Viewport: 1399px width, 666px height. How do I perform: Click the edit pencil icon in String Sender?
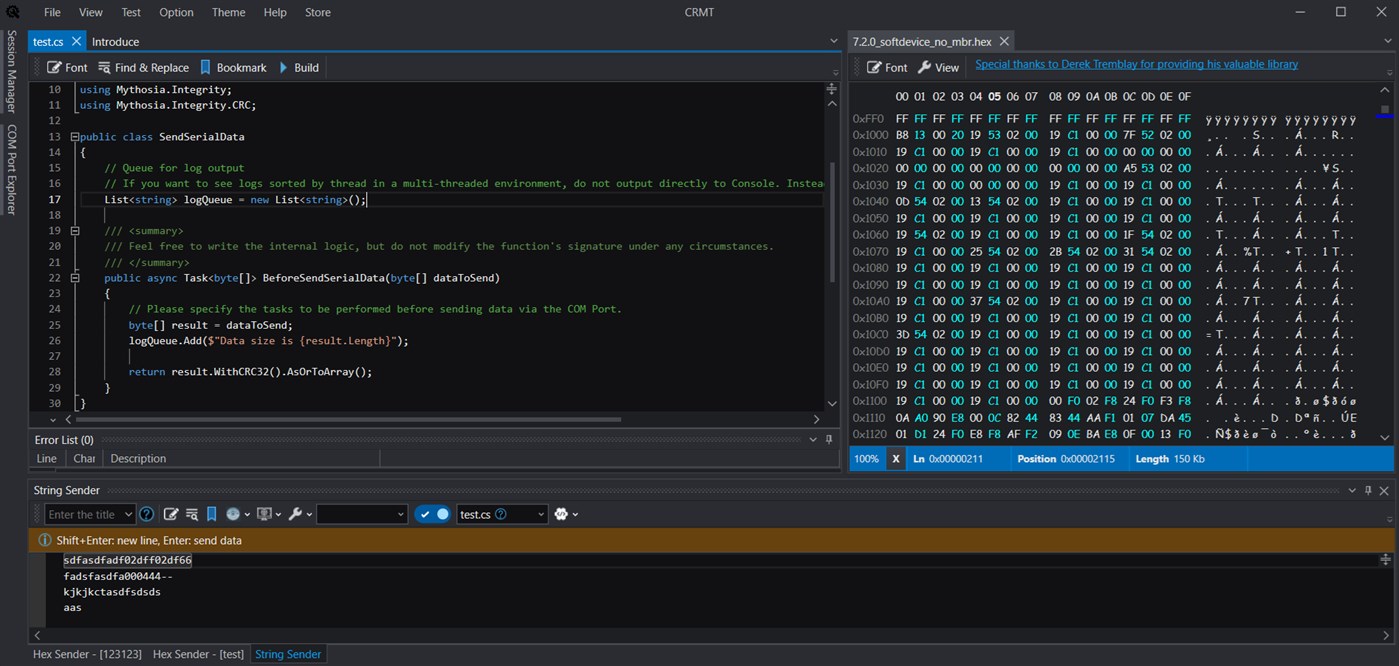(x=171, y=514)
